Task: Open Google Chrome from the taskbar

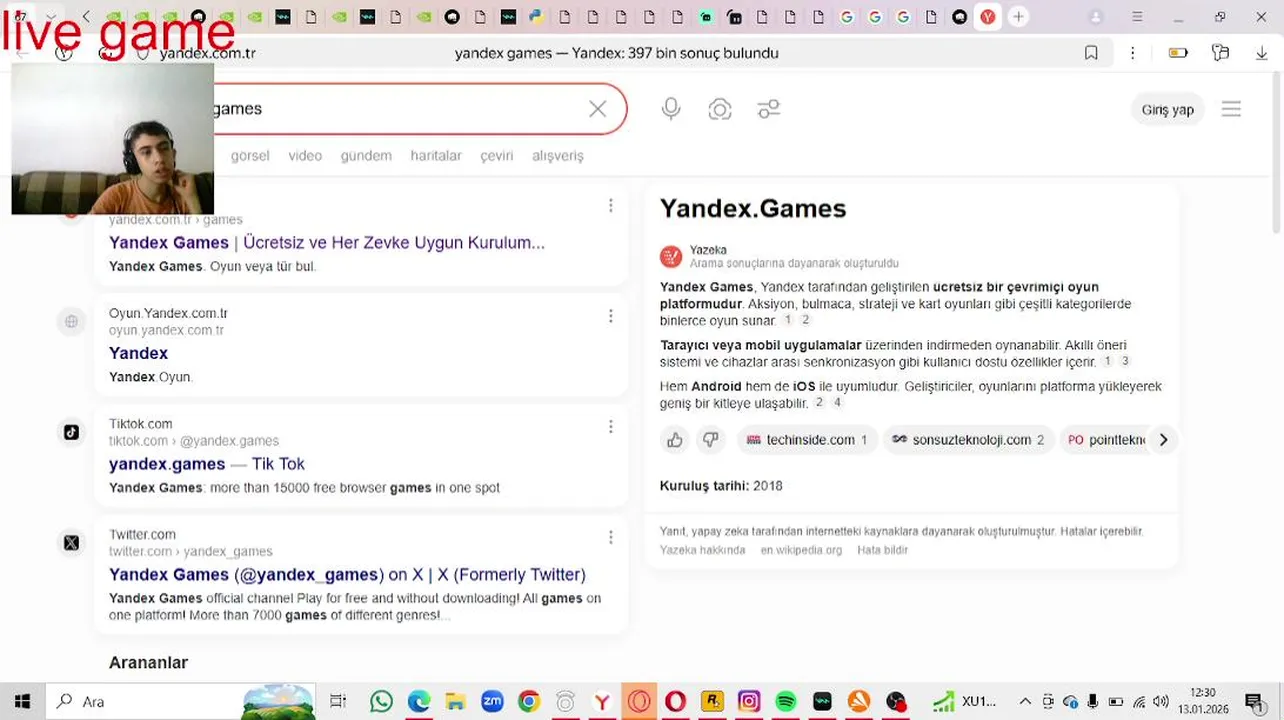Action: [529, 701]
